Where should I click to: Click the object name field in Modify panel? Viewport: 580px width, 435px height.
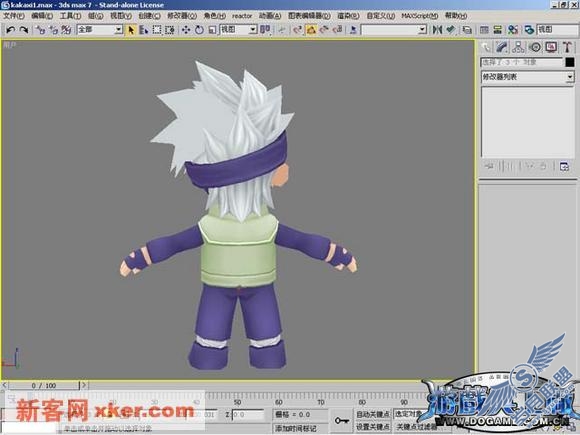tap(522, 62)
